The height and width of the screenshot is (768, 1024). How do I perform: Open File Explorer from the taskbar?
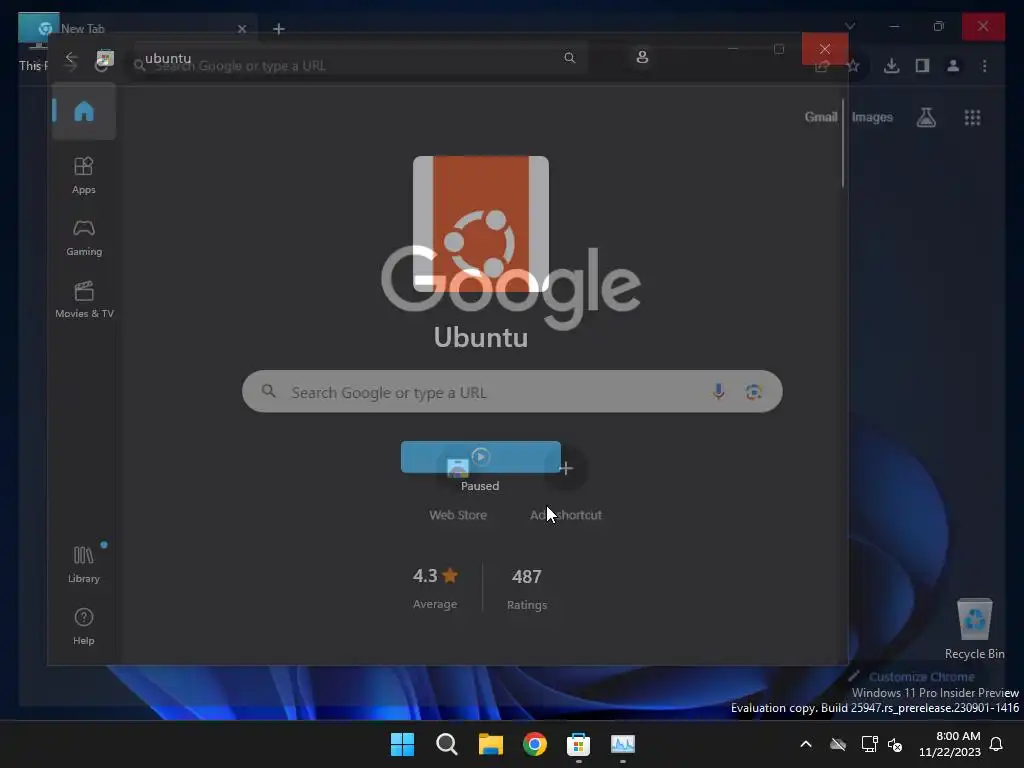(490, 744)
